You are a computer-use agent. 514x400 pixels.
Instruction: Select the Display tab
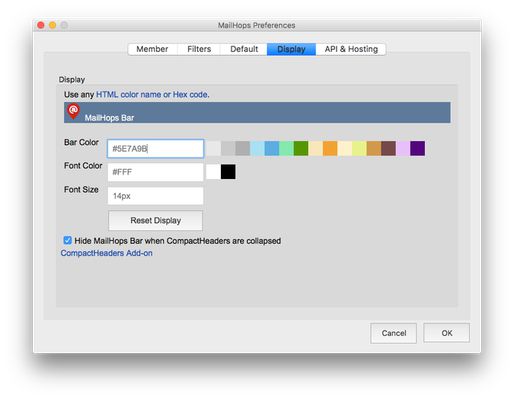(x=291, y=49)
